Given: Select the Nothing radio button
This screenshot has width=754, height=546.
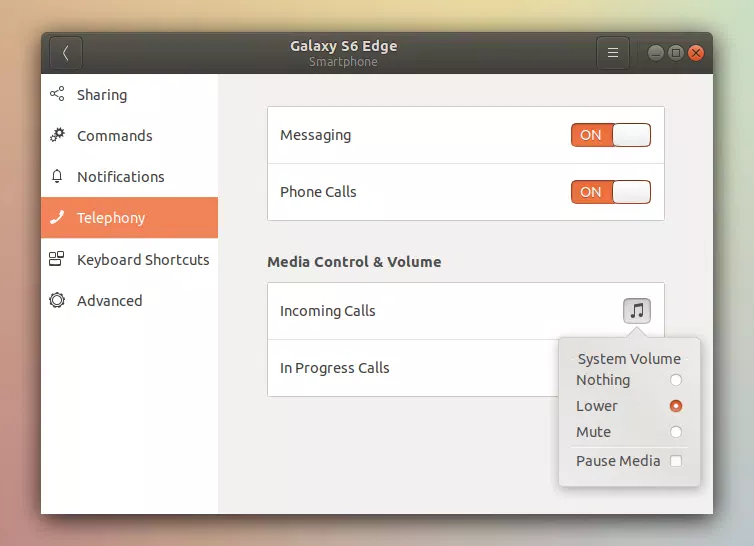Looking at the screenshot, I should coord(676,380).
